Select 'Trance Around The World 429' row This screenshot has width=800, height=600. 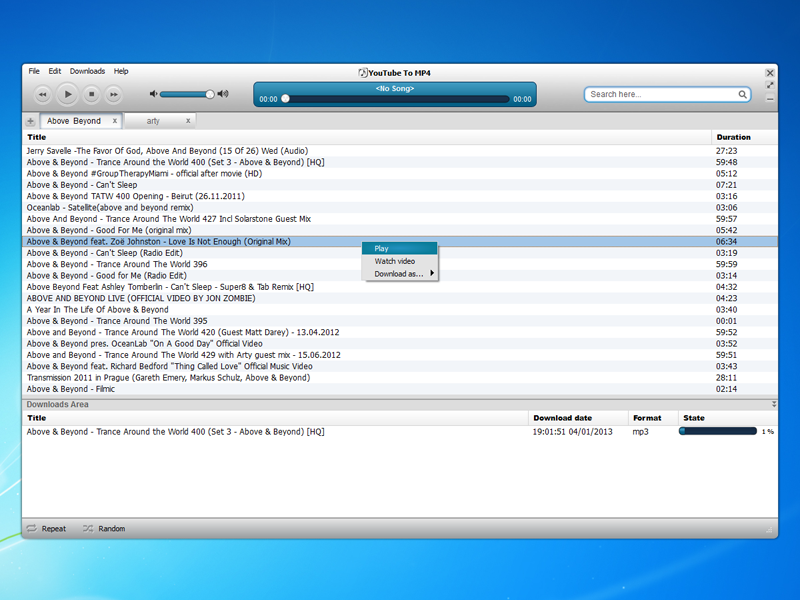click(x=400, y=355)
